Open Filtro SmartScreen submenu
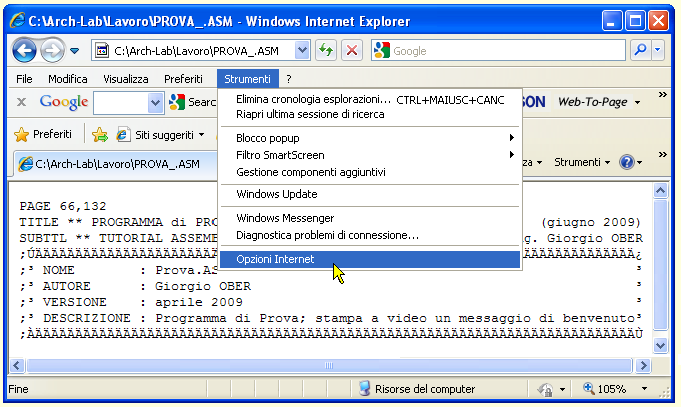Image resolution: width=681 pixels, height=407 pixels. point(370,155)
